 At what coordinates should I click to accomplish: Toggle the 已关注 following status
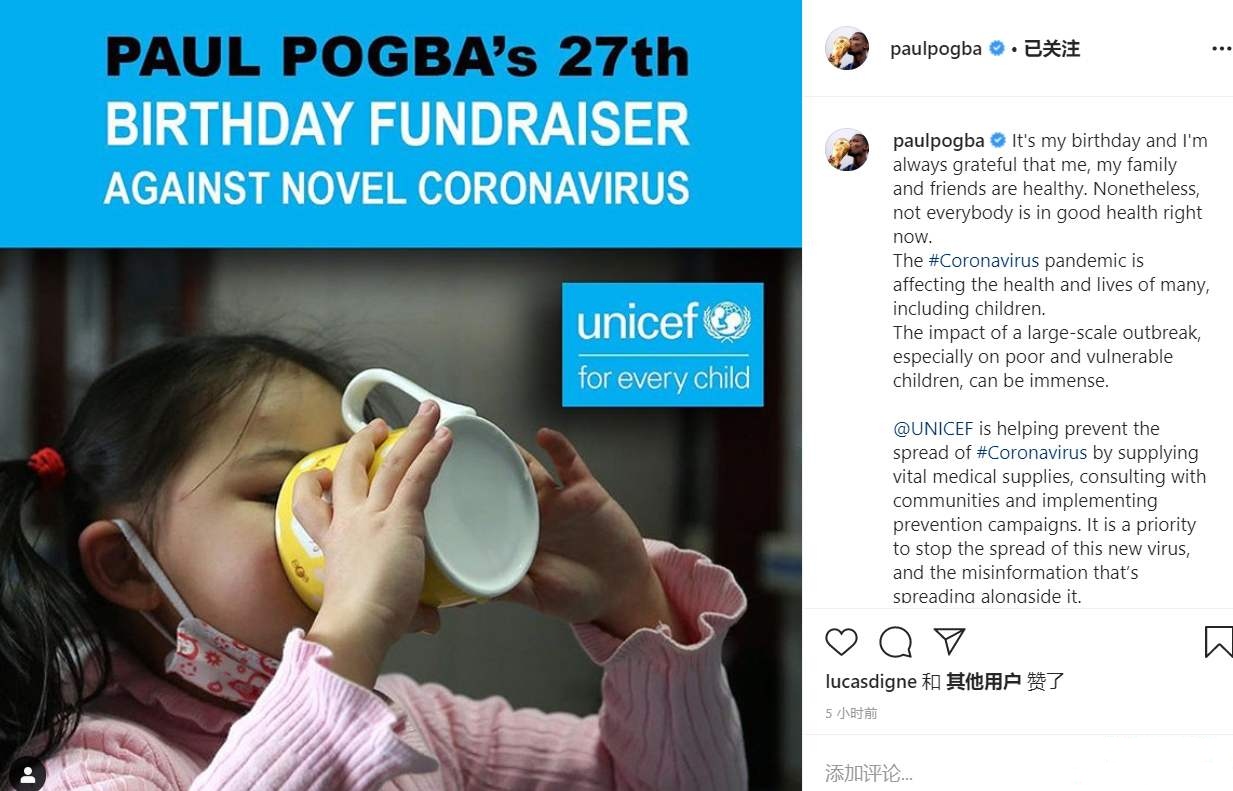[x=1052, y=48]
